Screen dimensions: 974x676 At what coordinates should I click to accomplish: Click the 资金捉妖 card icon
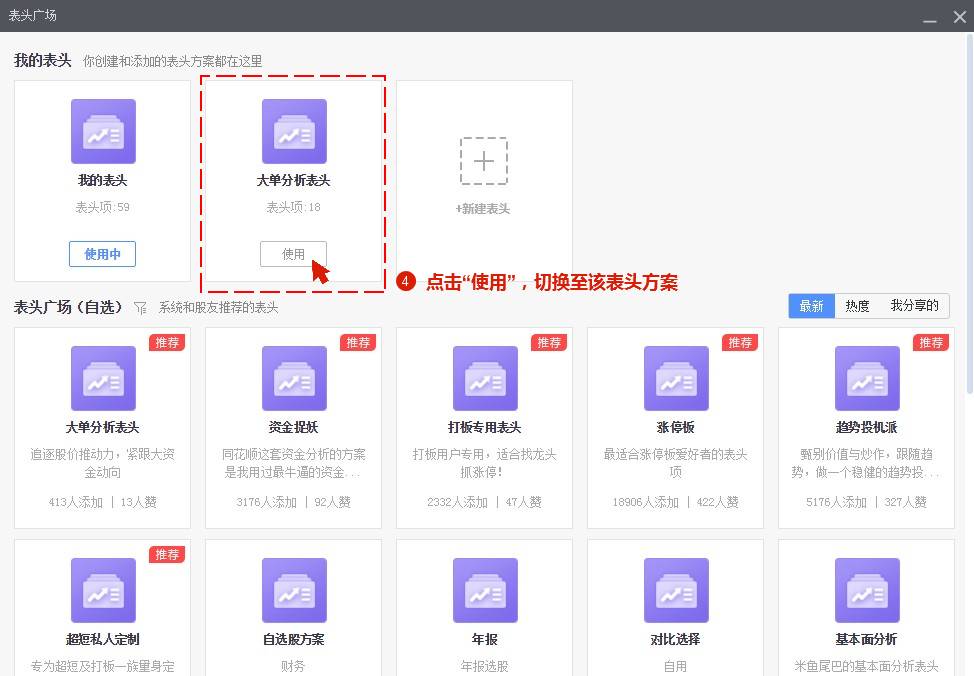[294, 378]
